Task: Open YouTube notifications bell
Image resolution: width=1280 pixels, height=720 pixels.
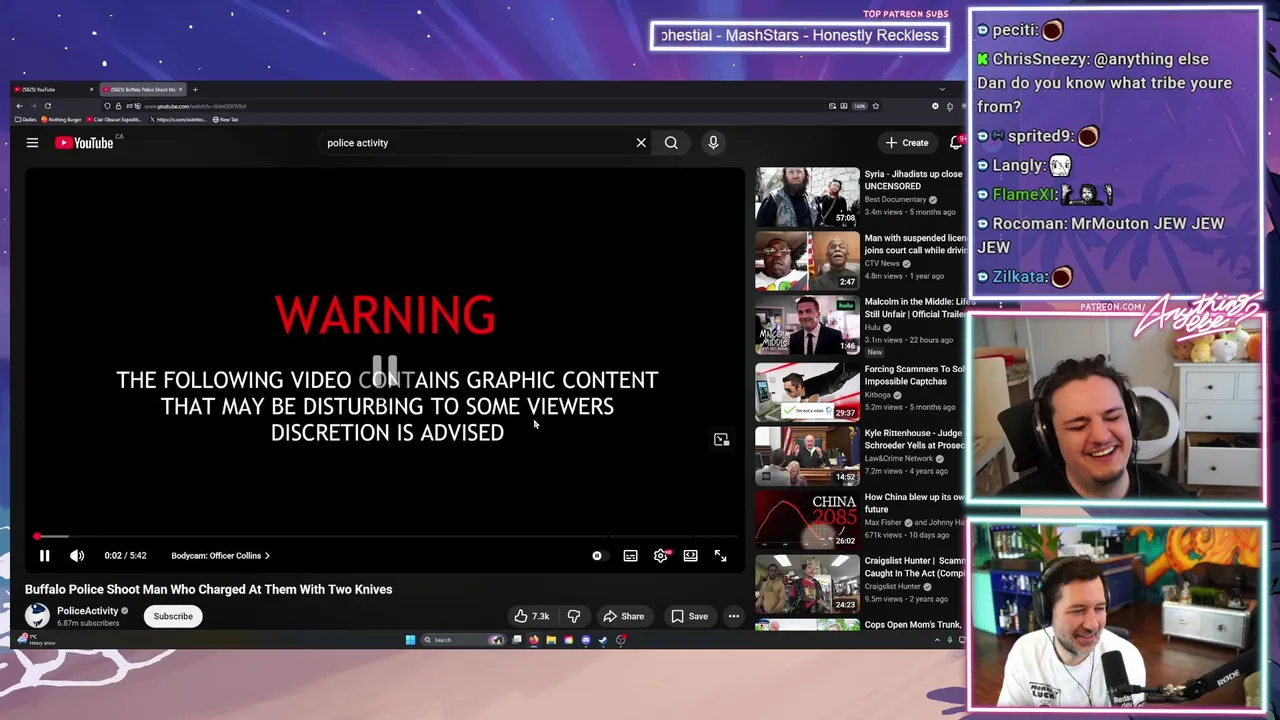Action: click(x=956, y=143)
